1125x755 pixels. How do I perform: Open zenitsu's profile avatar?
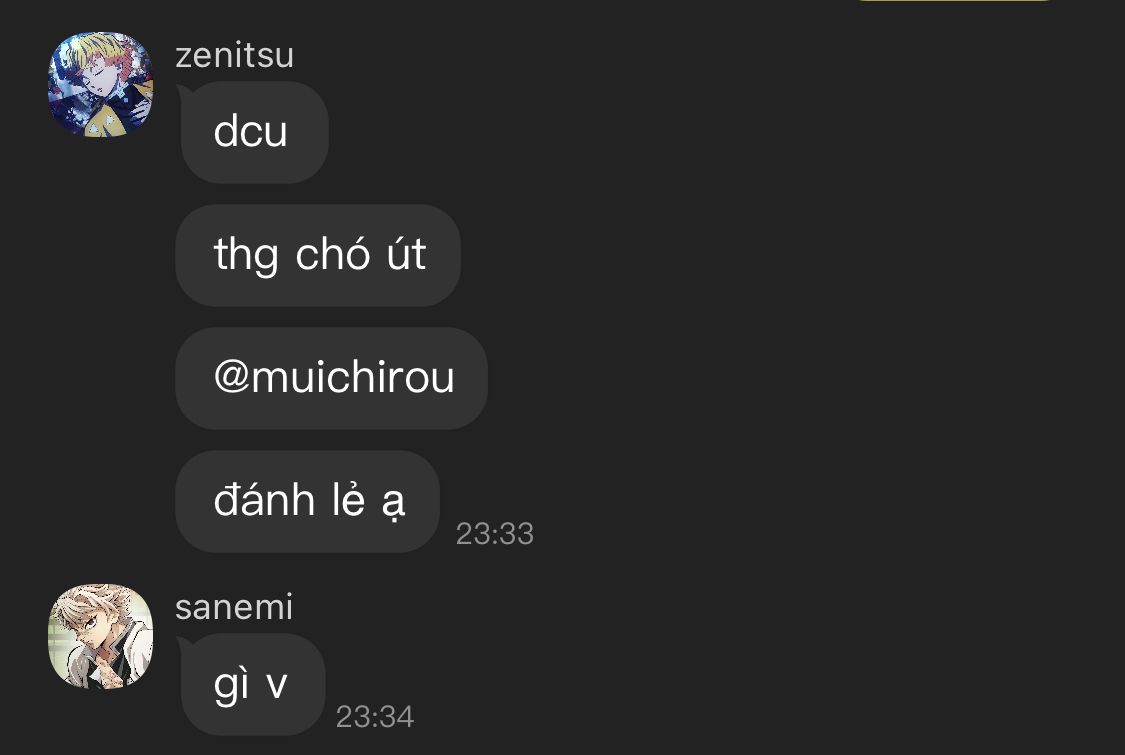click(x=100, y=84)
